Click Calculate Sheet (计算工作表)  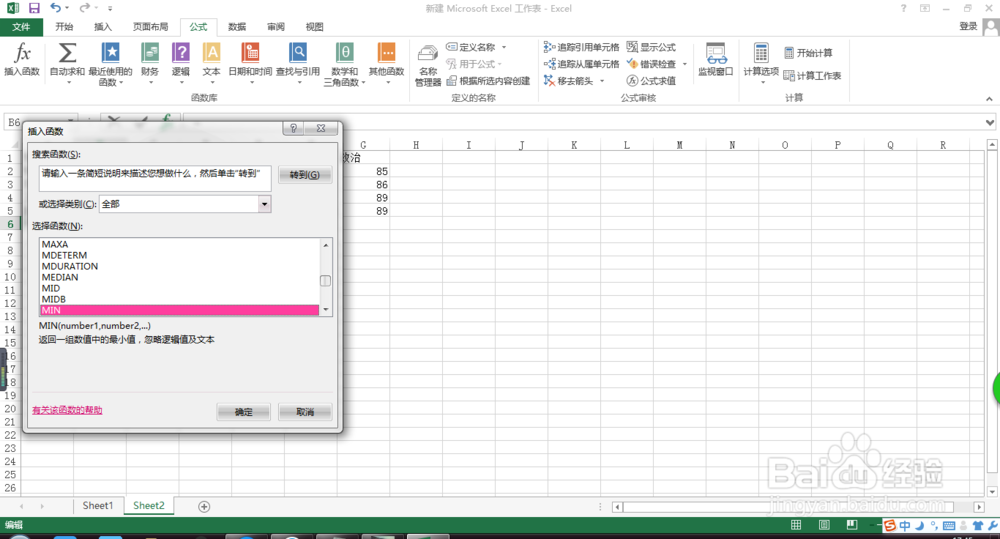[812, 76]
